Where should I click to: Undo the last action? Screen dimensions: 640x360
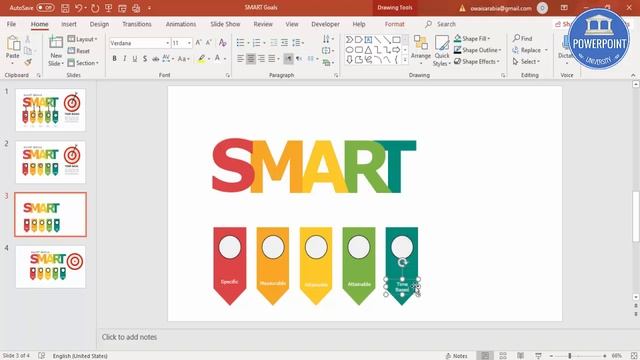click(78, 8)
